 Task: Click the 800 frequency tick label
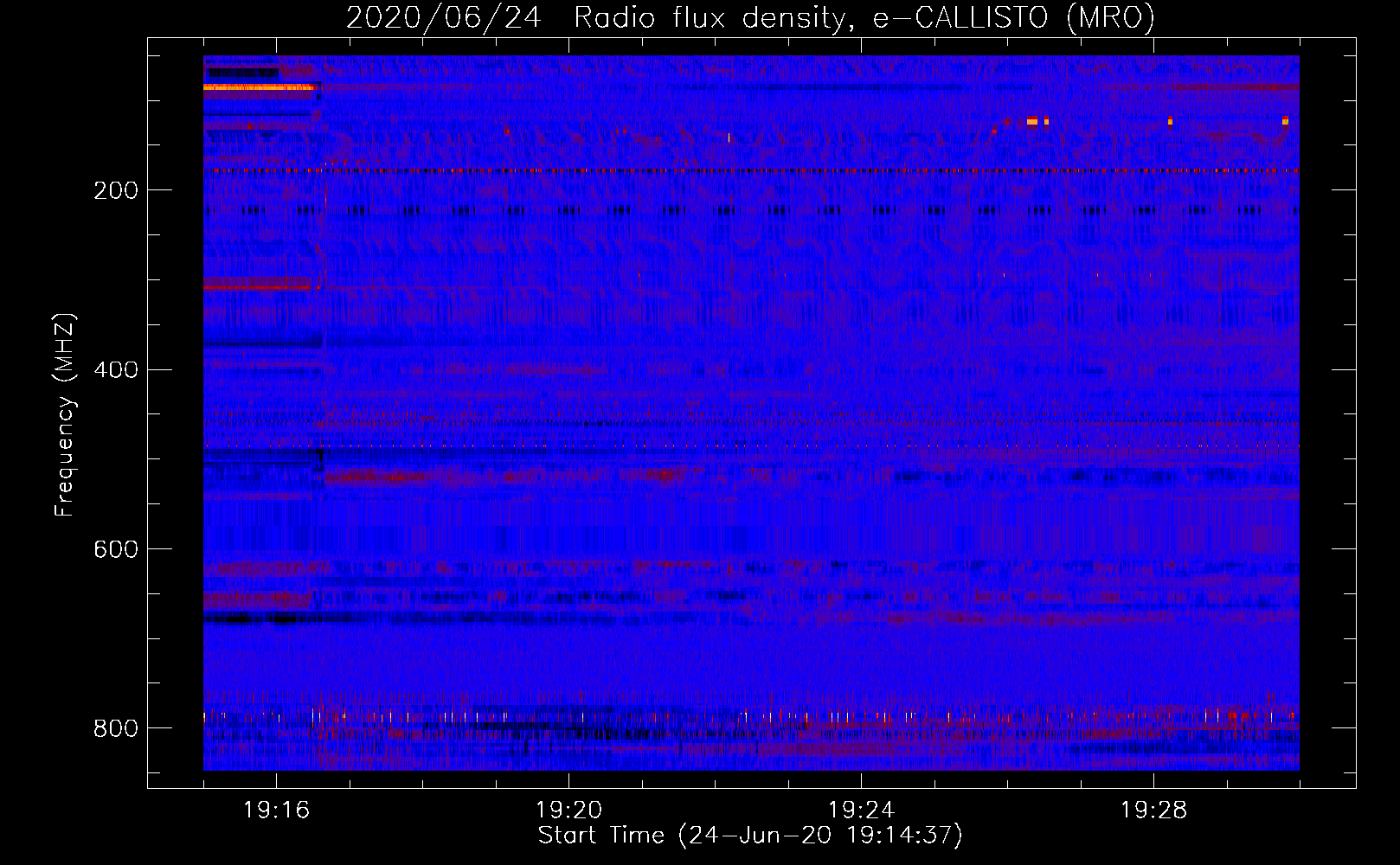[116, 728]
